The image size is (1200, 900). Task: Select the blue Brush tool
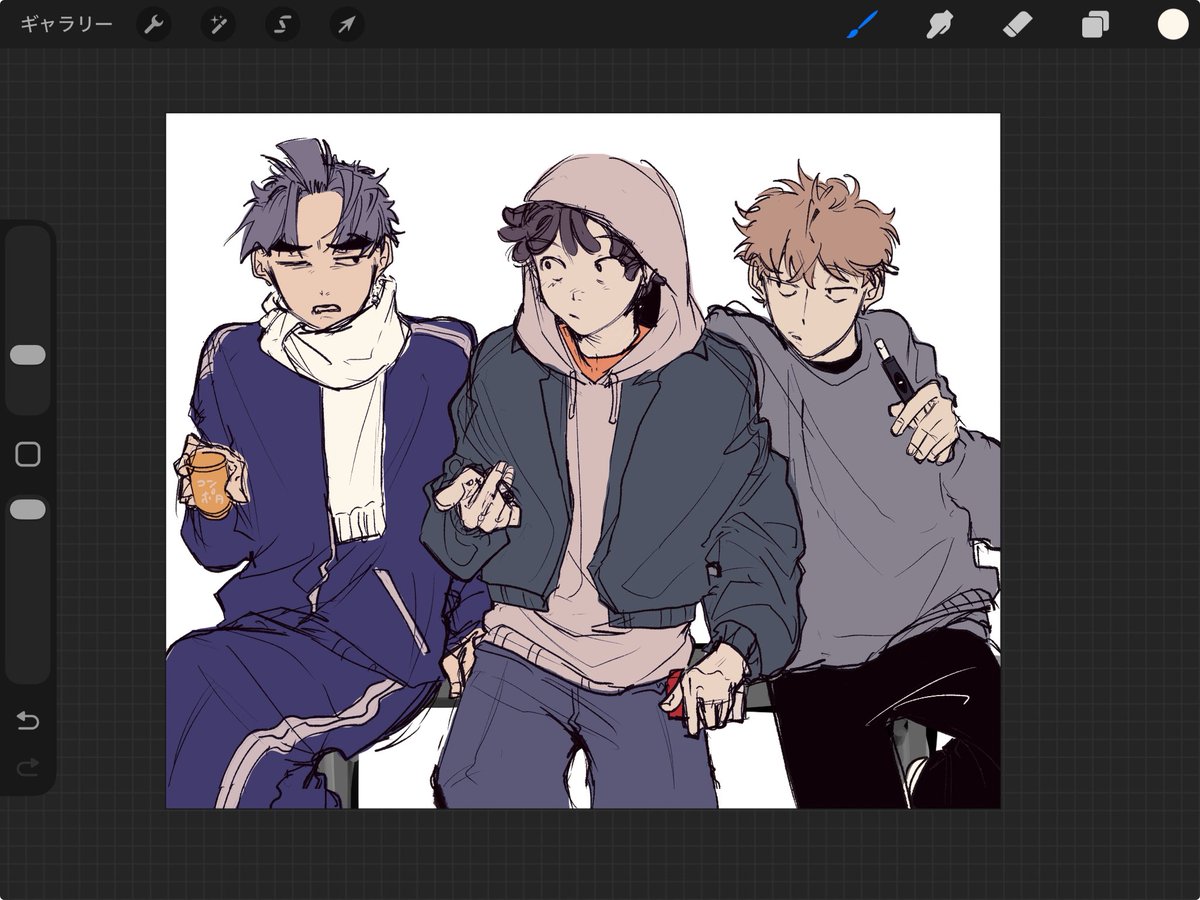(861, 24)
